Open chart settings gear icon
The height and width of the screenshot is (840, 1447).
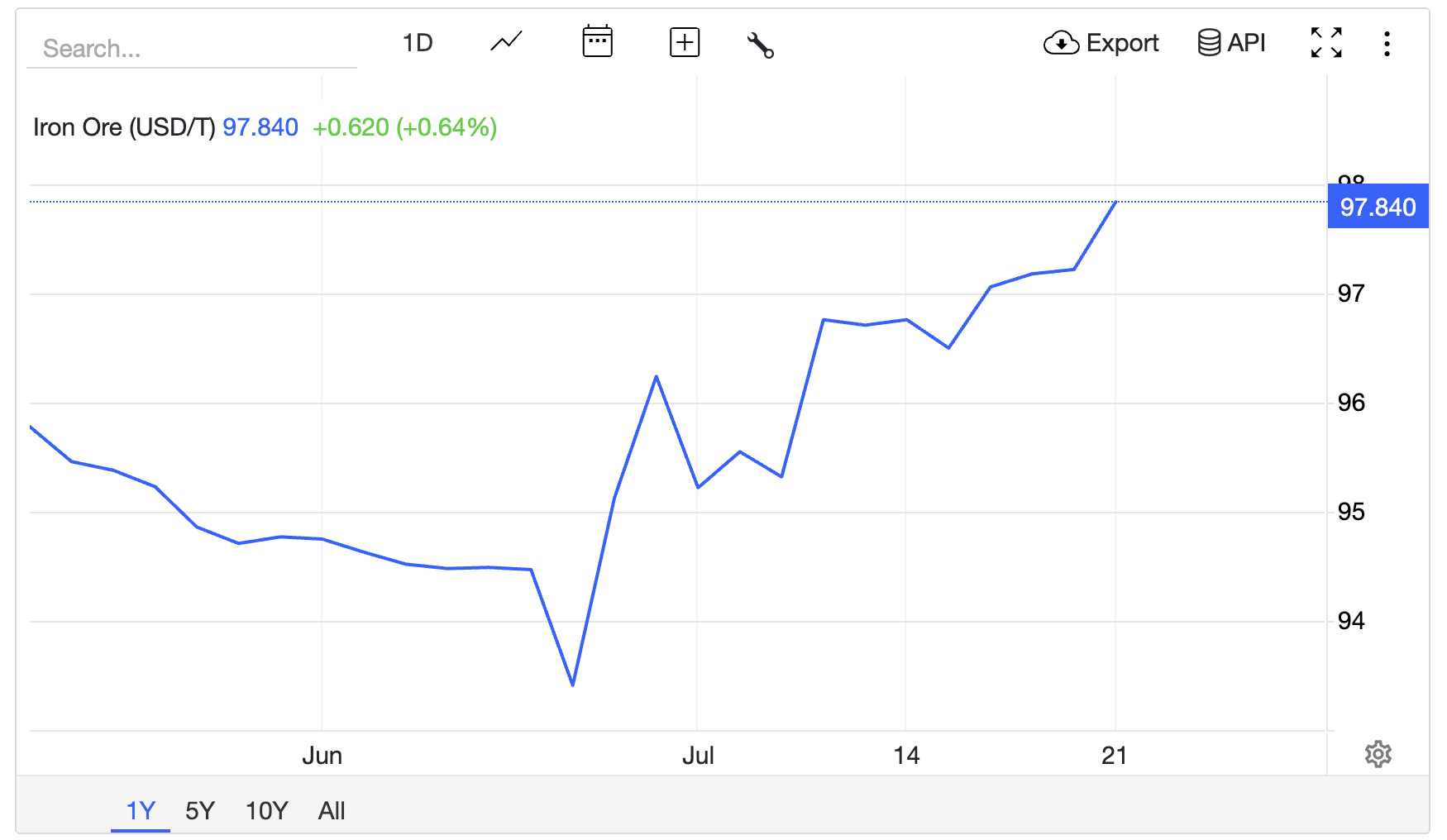1378,754
